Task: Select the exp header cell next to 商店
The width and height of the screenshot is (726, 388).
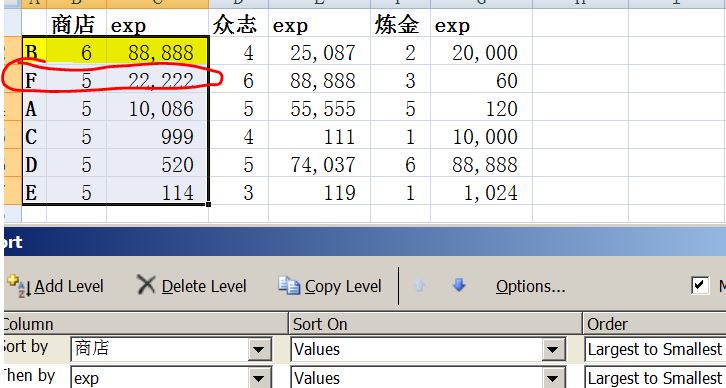Action: click(157, 23)
